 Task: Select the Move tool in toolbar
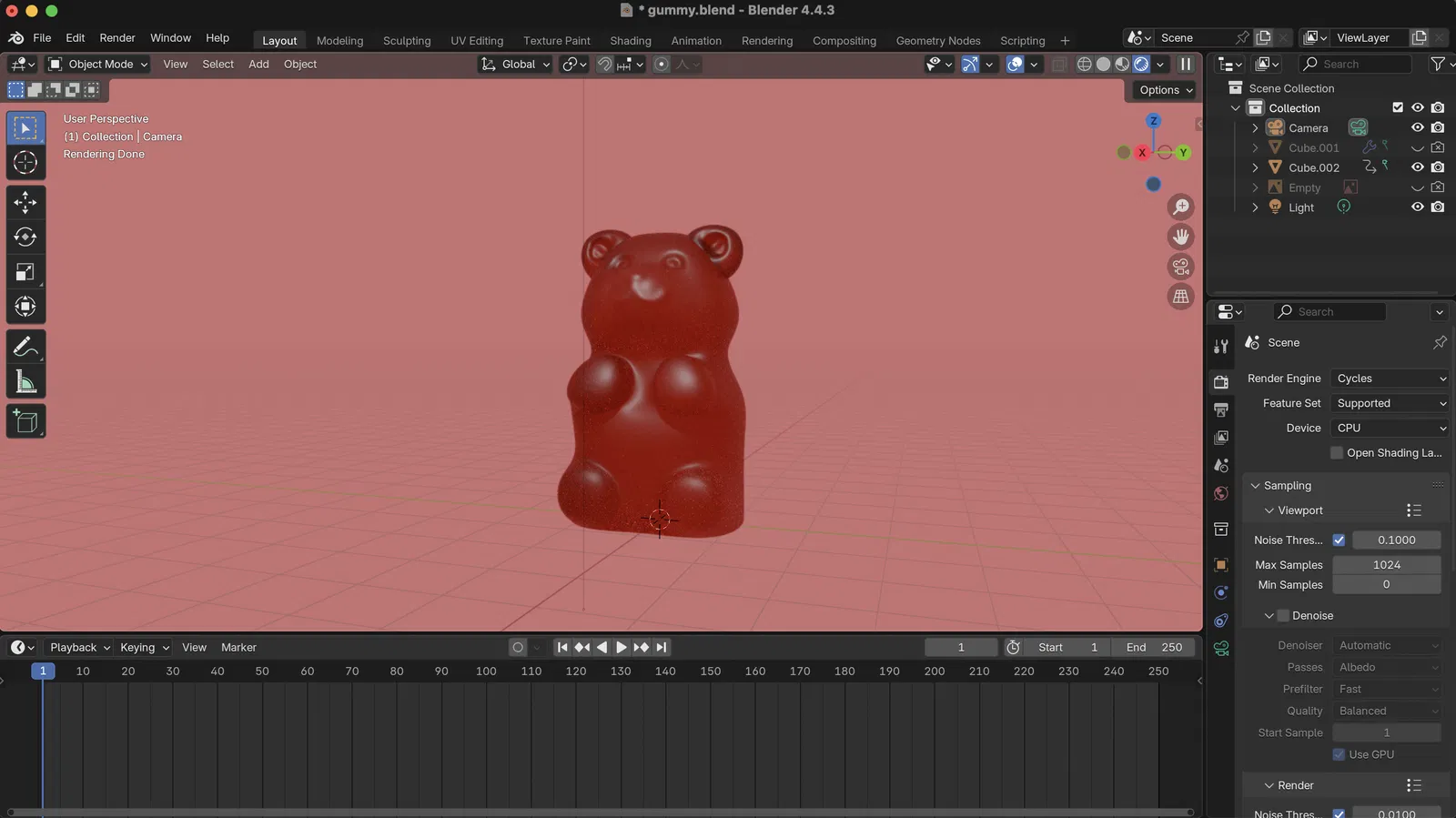click(x=25, y=202)
